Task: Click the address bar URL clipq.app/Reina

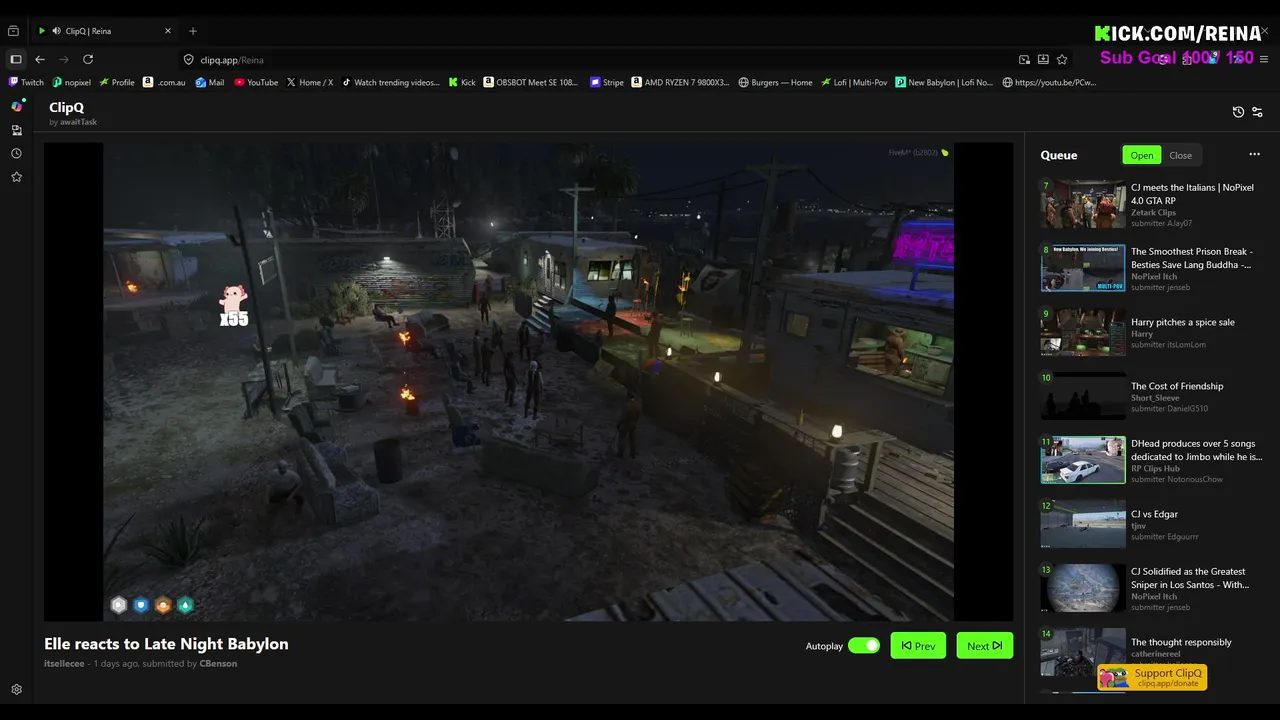Action: tap(232, 60)
